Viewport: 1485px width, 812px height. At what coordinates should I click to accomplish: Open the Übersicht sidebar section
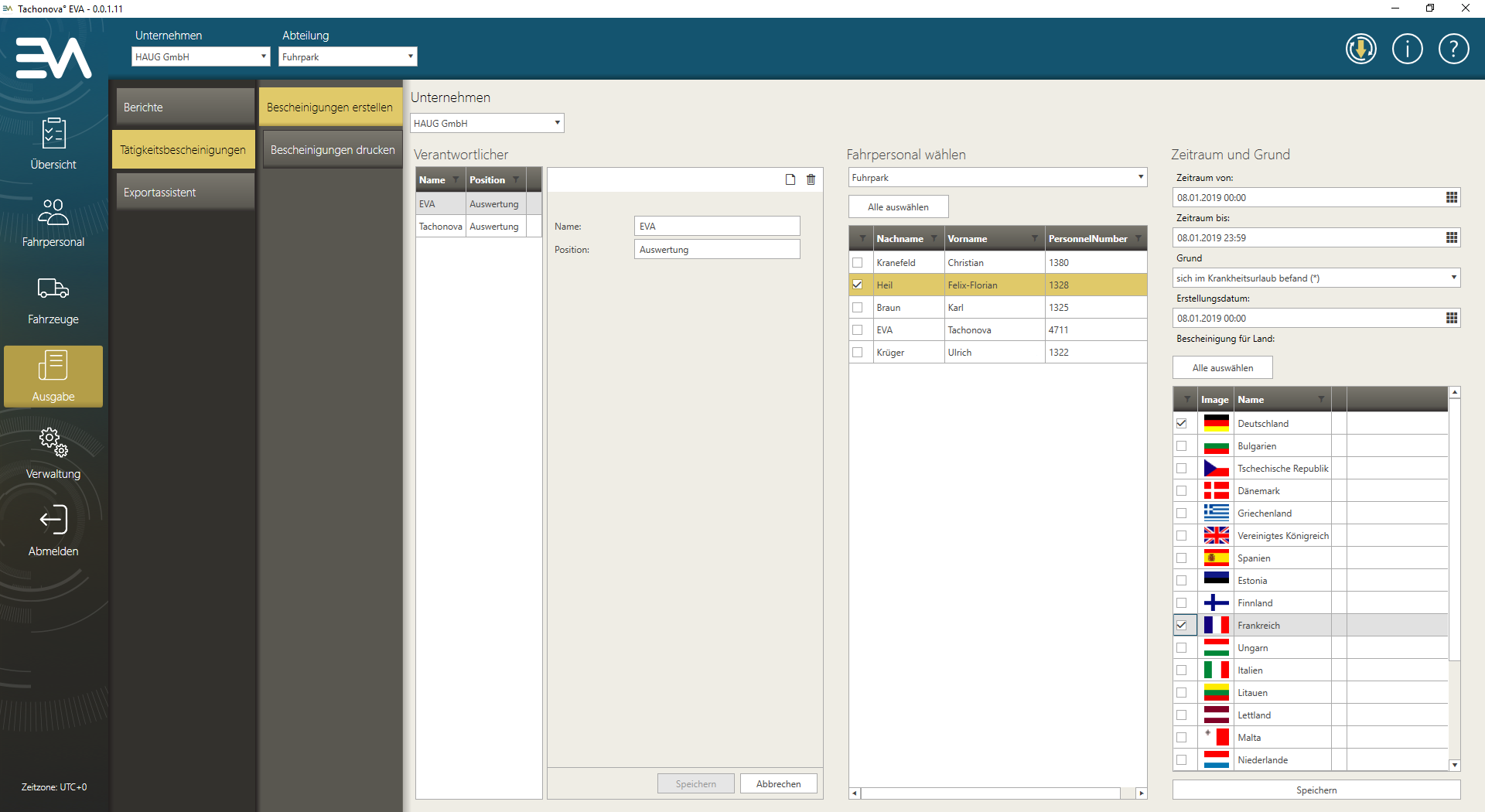[x=53, y=144]
